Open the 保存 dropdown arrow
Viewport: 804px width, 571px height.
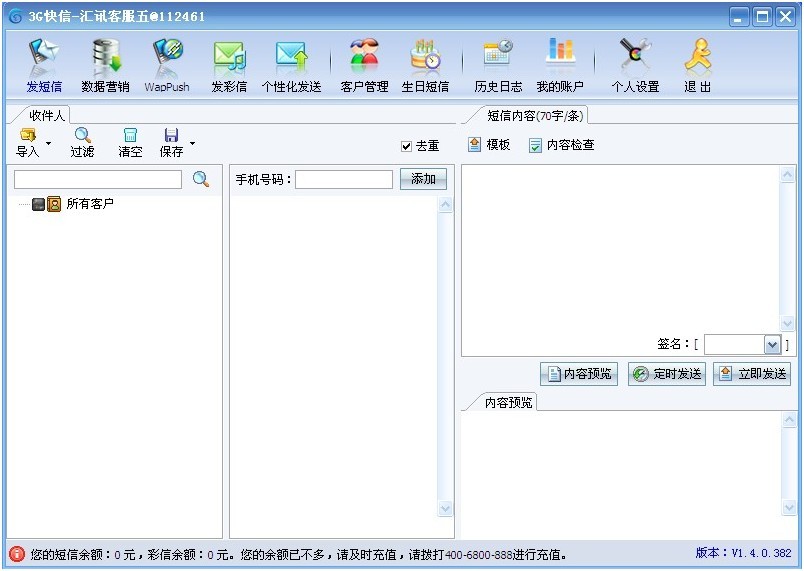(192, 143)
